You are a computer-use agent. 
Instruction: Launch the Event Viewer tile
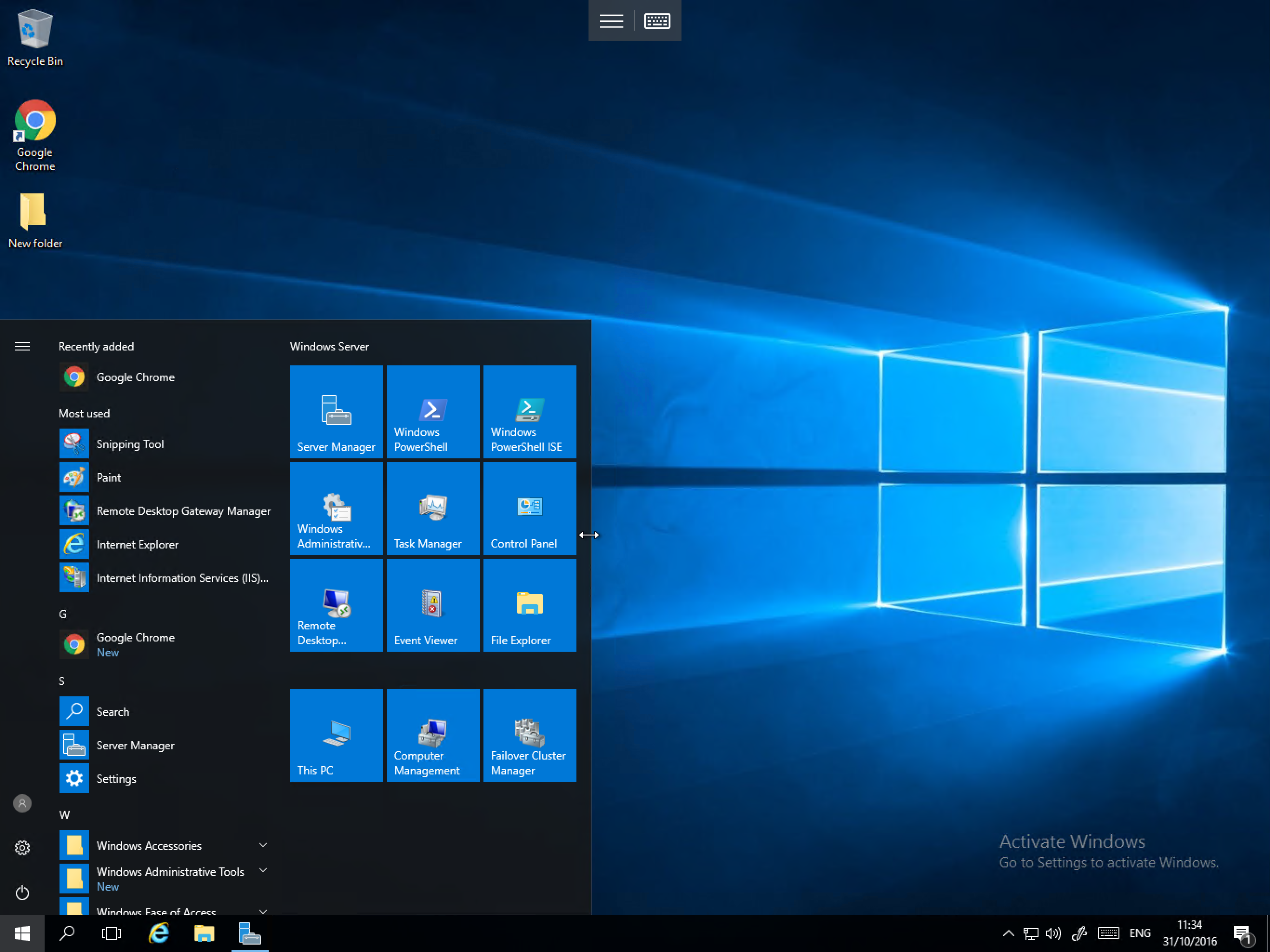tap(433, 605)
